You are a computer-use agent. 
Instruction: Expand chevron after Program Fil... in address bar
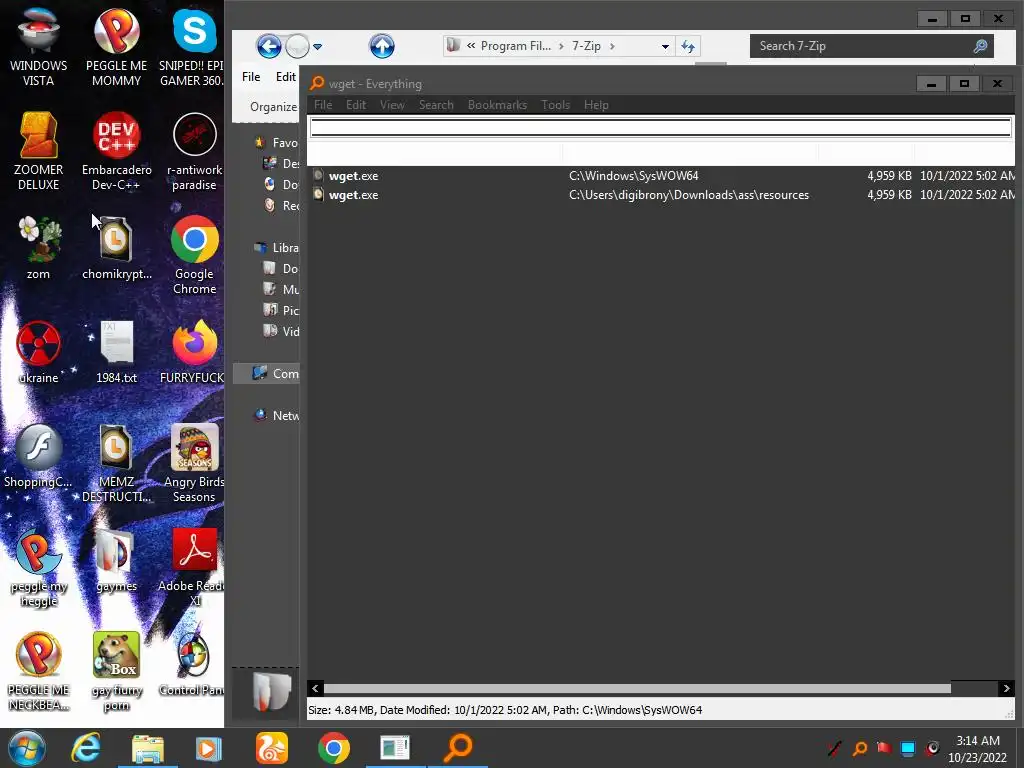click(561, 46)
